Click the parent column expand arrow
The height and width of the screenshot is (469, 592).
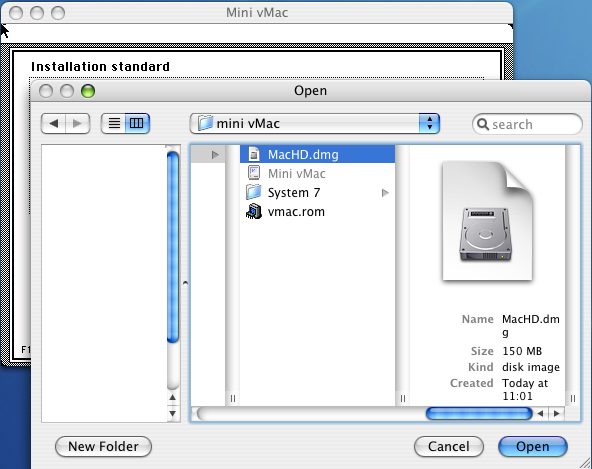215,154
